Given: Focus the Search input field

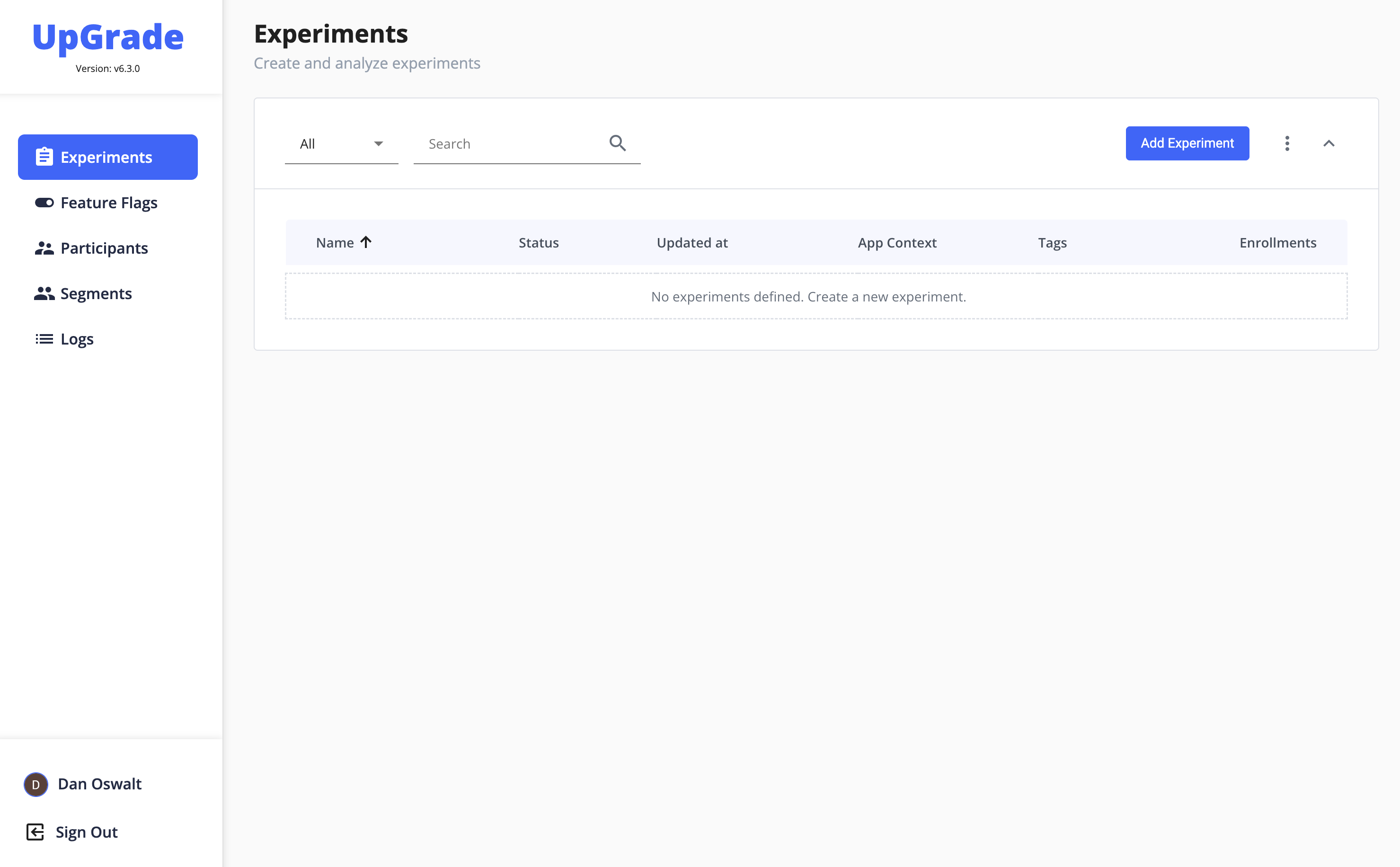Looking at the screenshot, I should [510, 144].
